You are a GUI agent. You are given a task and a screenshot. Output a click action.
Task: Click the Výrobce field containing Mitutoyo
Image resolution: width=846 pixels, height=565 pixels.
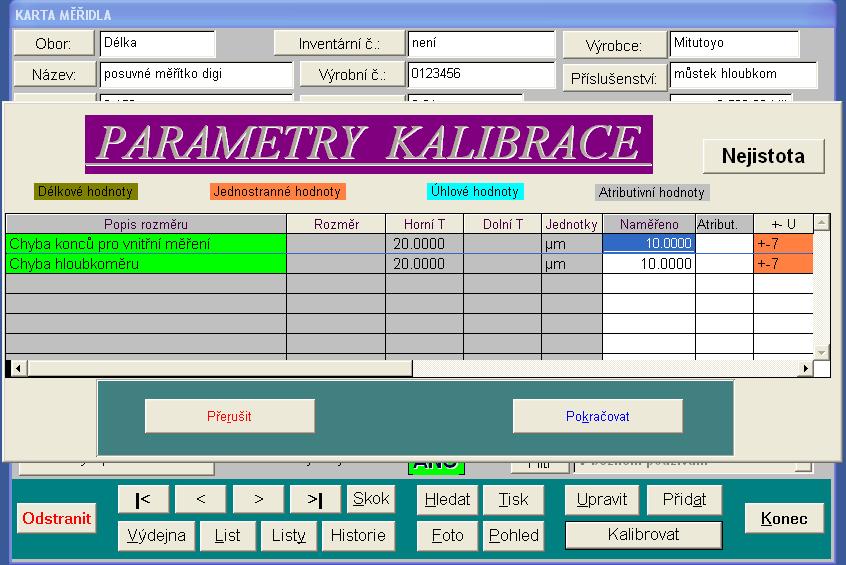[734, 44]
